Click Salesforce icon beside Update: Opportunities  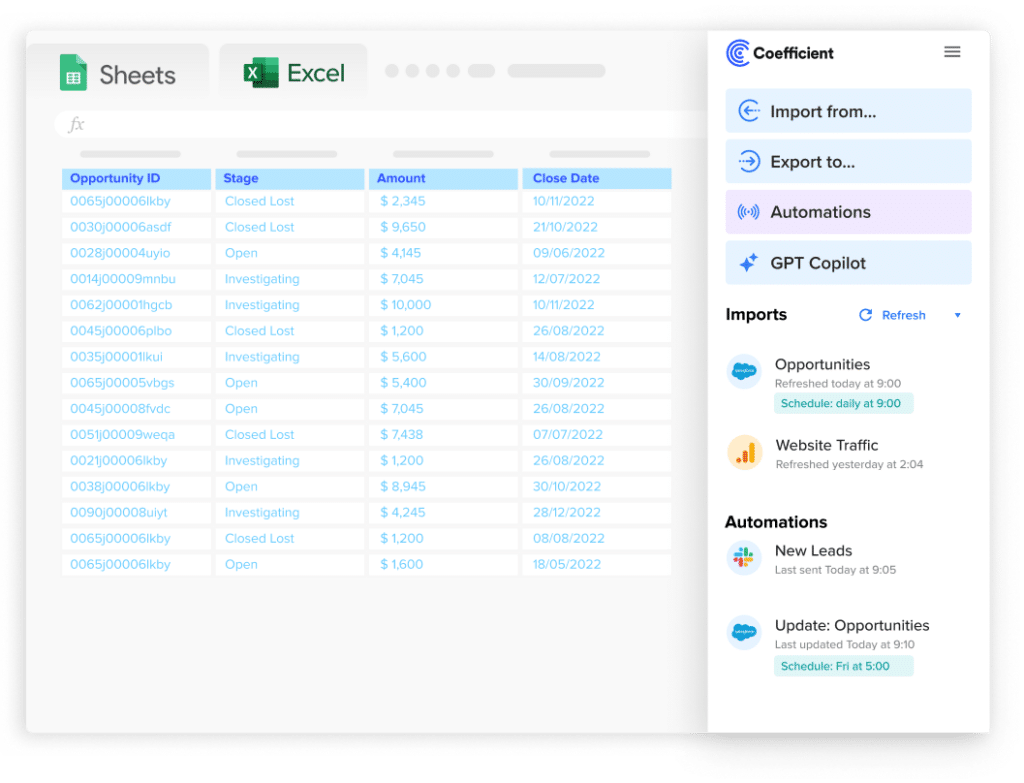pyautogui.click(x=744, y=632)
